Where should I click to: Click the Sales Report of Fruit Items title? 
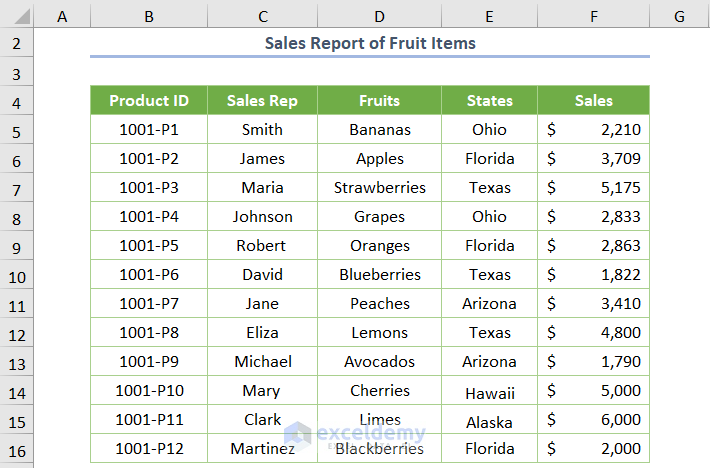[x=370, y=43]
